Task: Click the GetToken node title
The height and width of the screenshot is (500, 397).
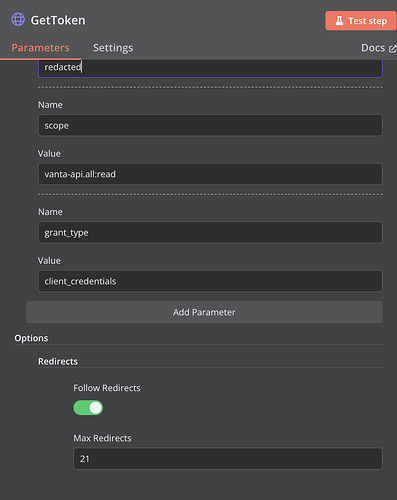Action: pos(58,20)
